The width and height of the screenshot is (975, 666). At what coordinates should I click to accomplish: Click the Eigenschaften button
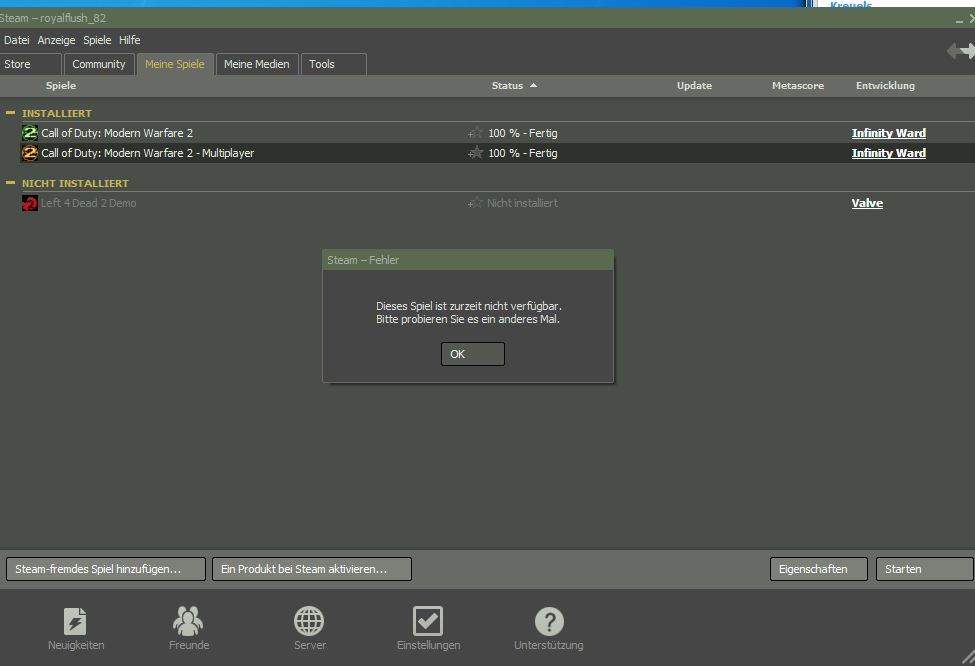tap(818, 569)
